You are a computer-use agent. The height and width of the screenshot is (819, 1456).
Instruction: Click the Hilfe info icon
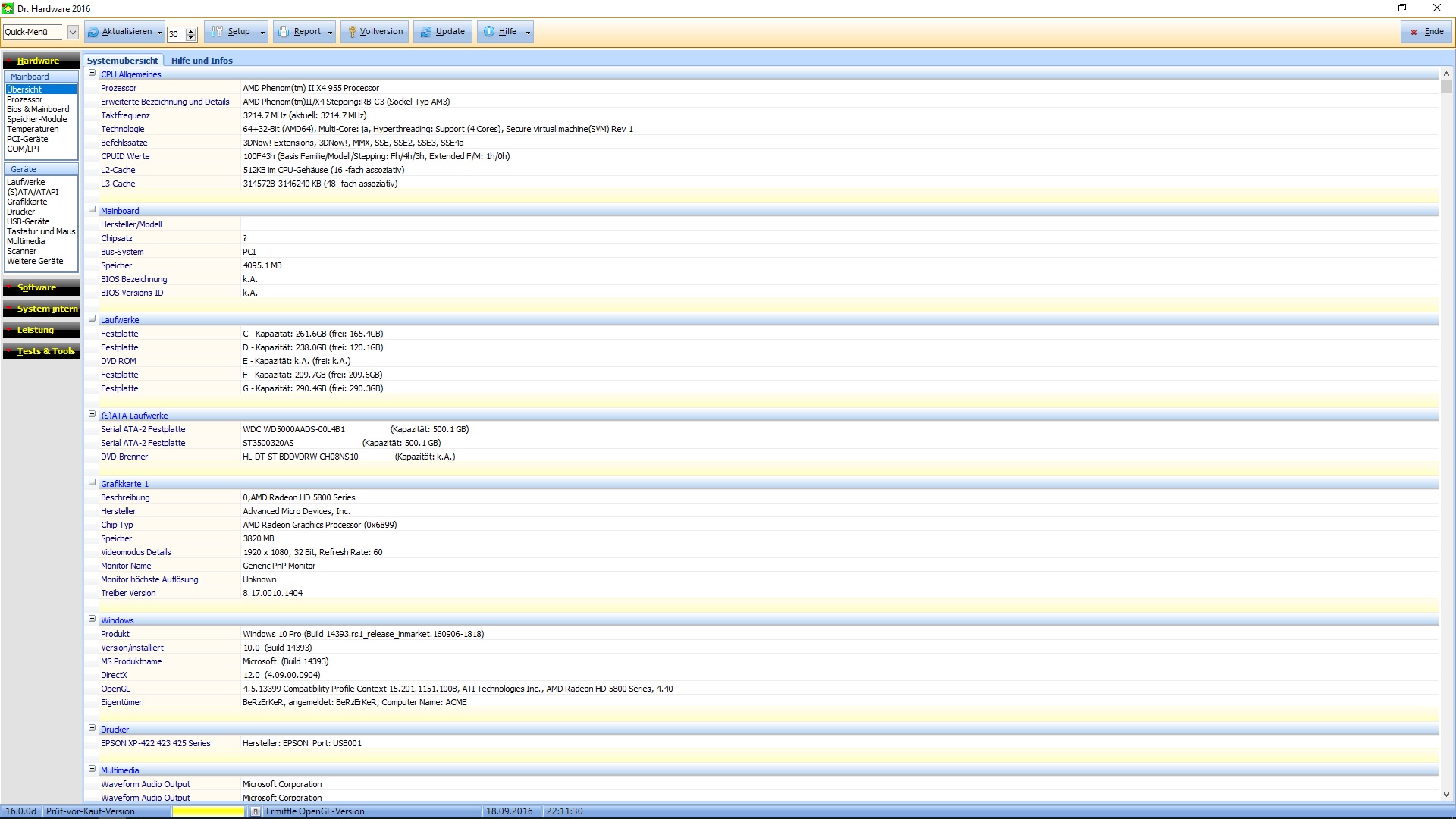pos(489,32)
